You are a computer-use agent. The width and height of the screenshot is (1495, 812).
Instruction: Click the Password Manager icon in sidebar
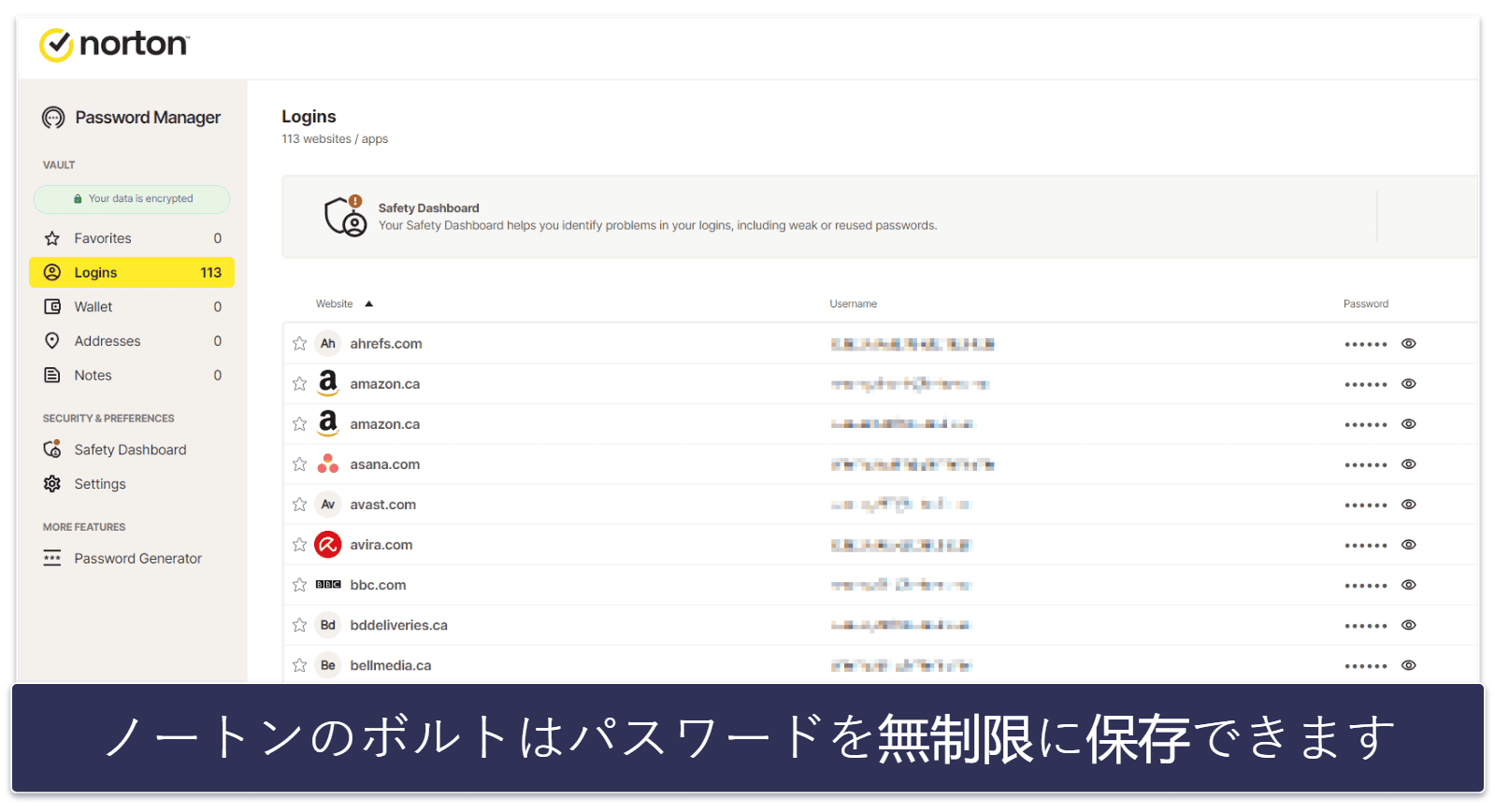click(53, 118)
